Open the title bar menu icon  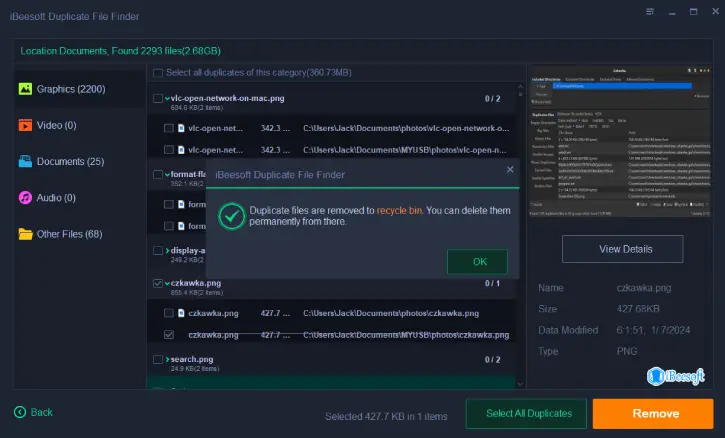click(x=650, y=12)
